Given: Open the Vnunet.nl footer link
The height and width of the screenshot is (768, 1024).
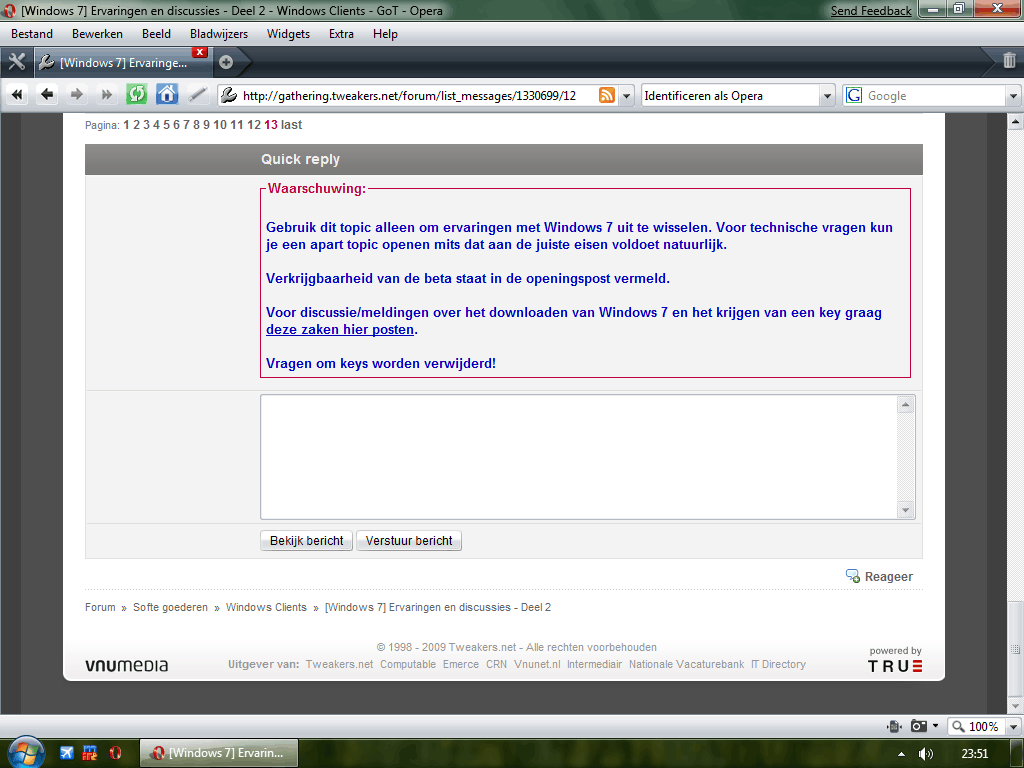Looking at the screenshot, I should [x=537, y=664].
